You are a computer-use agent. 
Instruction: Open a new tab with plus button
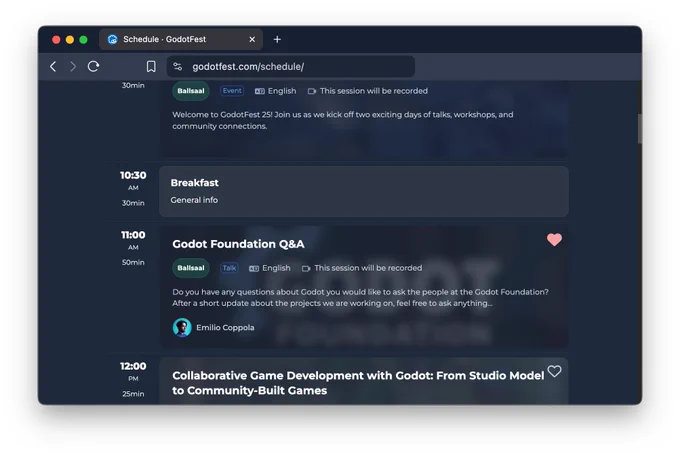277,39
